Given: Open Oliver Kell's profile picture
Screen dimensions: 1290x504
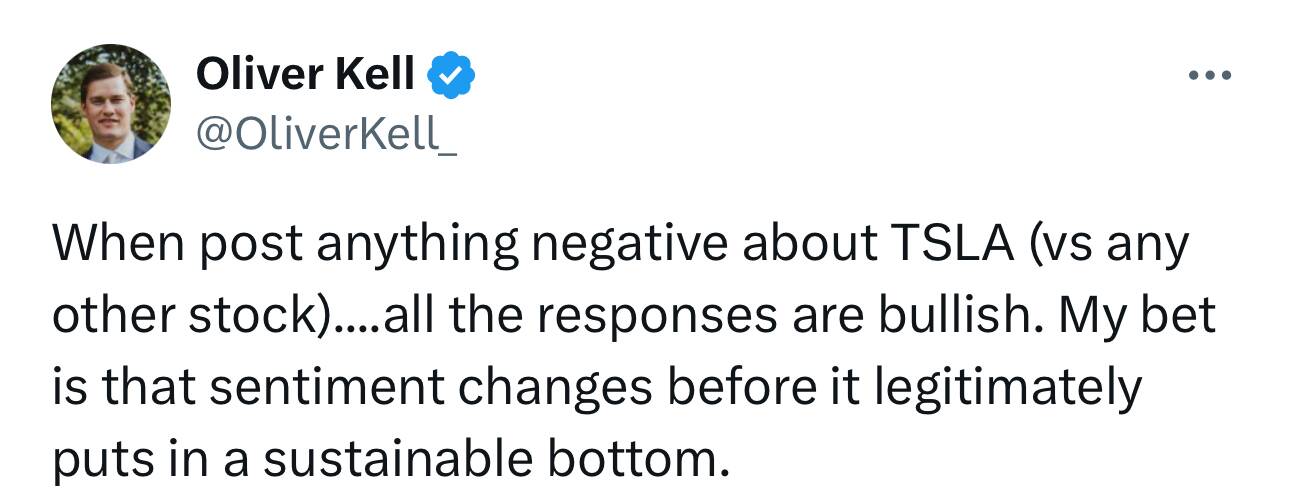Looking at the screenshot, I should pos(111,104).
